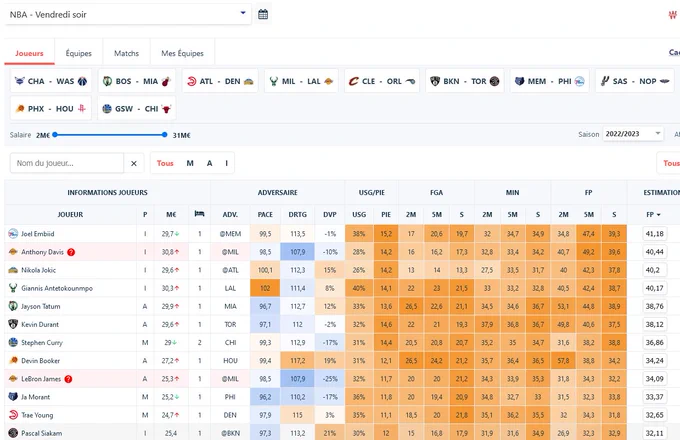The height and width of the screenshot is (440, 680).
Task: Open Stephen Curry player name
Action: click(x=42, y=342)
